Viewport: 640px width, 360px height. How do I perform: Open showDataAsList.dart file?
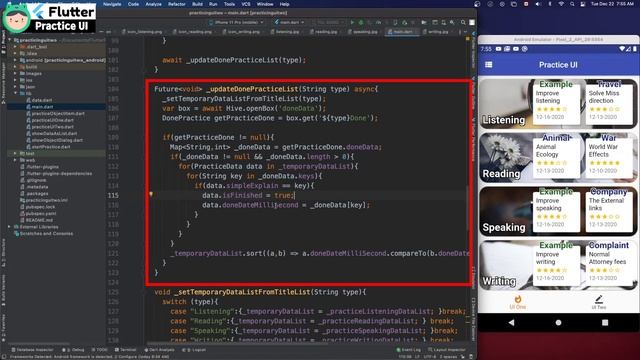click(54, 133)
